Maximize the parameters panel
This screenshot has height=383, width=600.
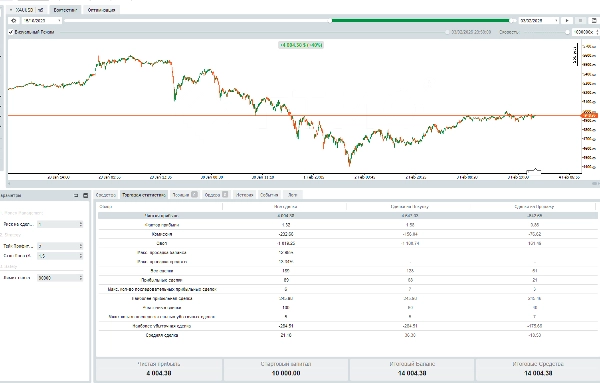tap(85, 196)
